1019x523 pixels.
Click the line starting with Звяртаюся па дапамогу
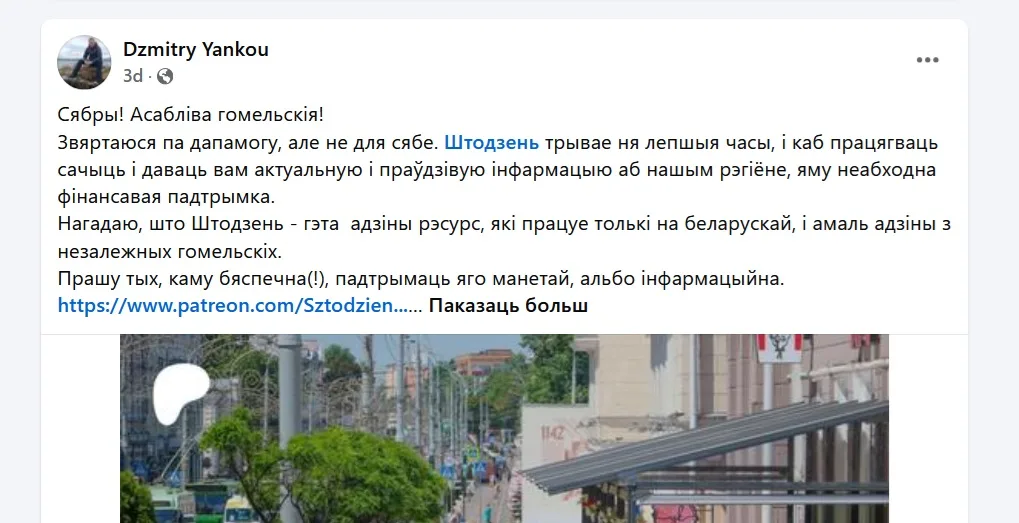pos(498,142)
